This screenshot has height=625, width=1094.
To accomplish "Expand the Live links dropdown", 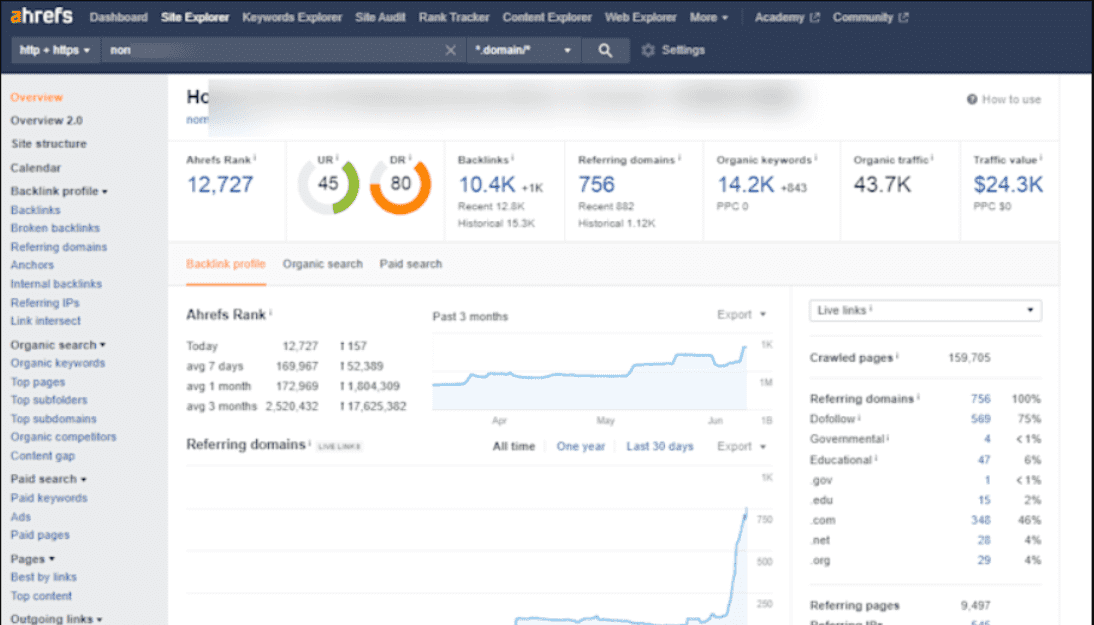I will pos(924,311).
